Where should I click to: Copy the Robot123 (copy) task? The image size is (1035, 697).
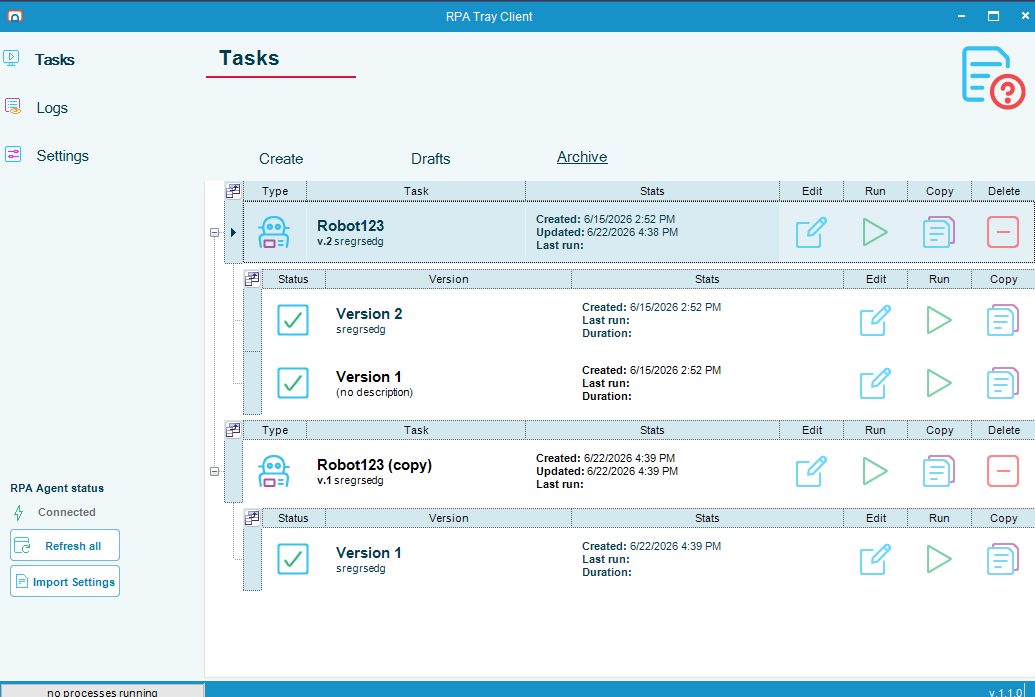[x=939, y=471]
